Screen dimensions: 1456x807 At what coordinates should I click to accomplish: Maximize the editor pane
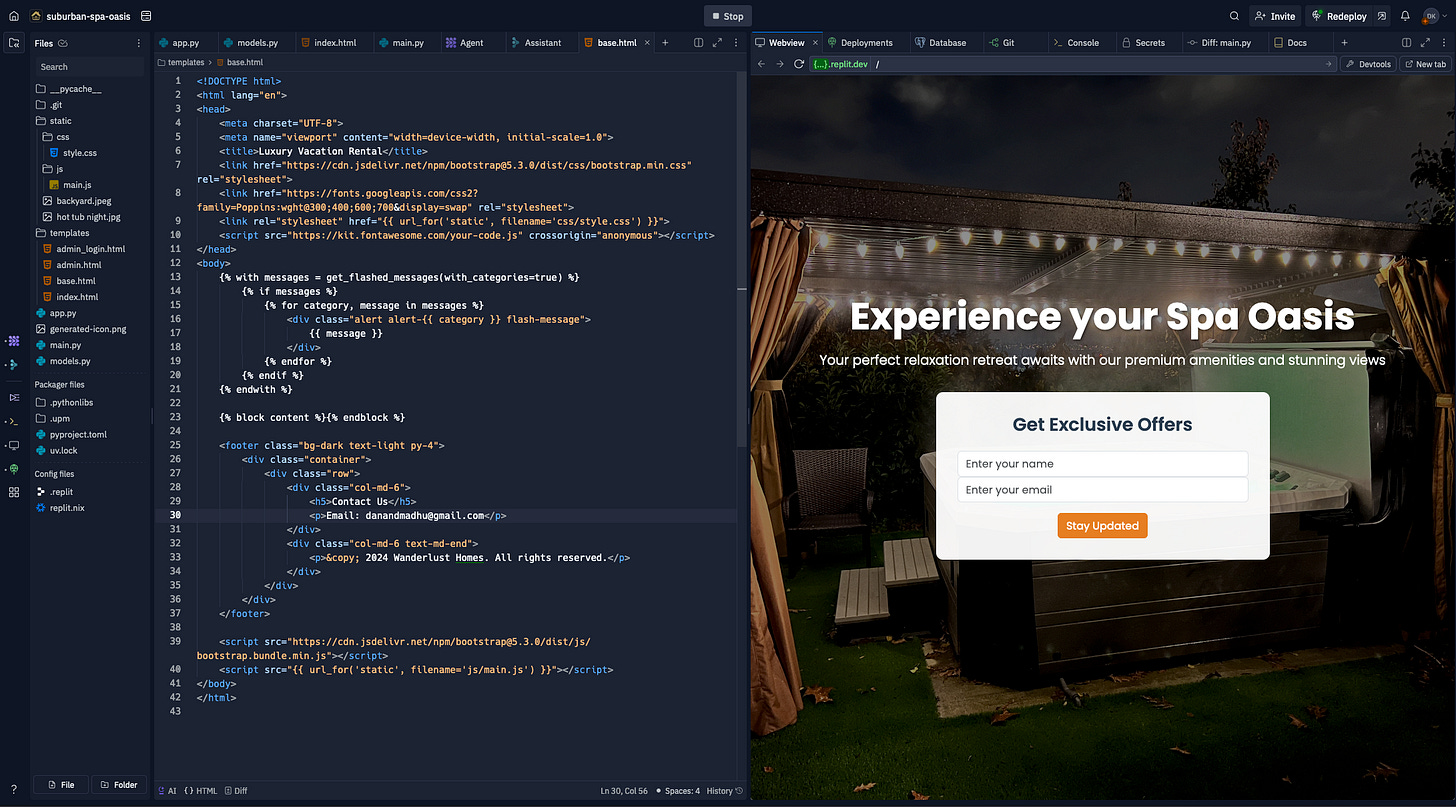[717, 43]
